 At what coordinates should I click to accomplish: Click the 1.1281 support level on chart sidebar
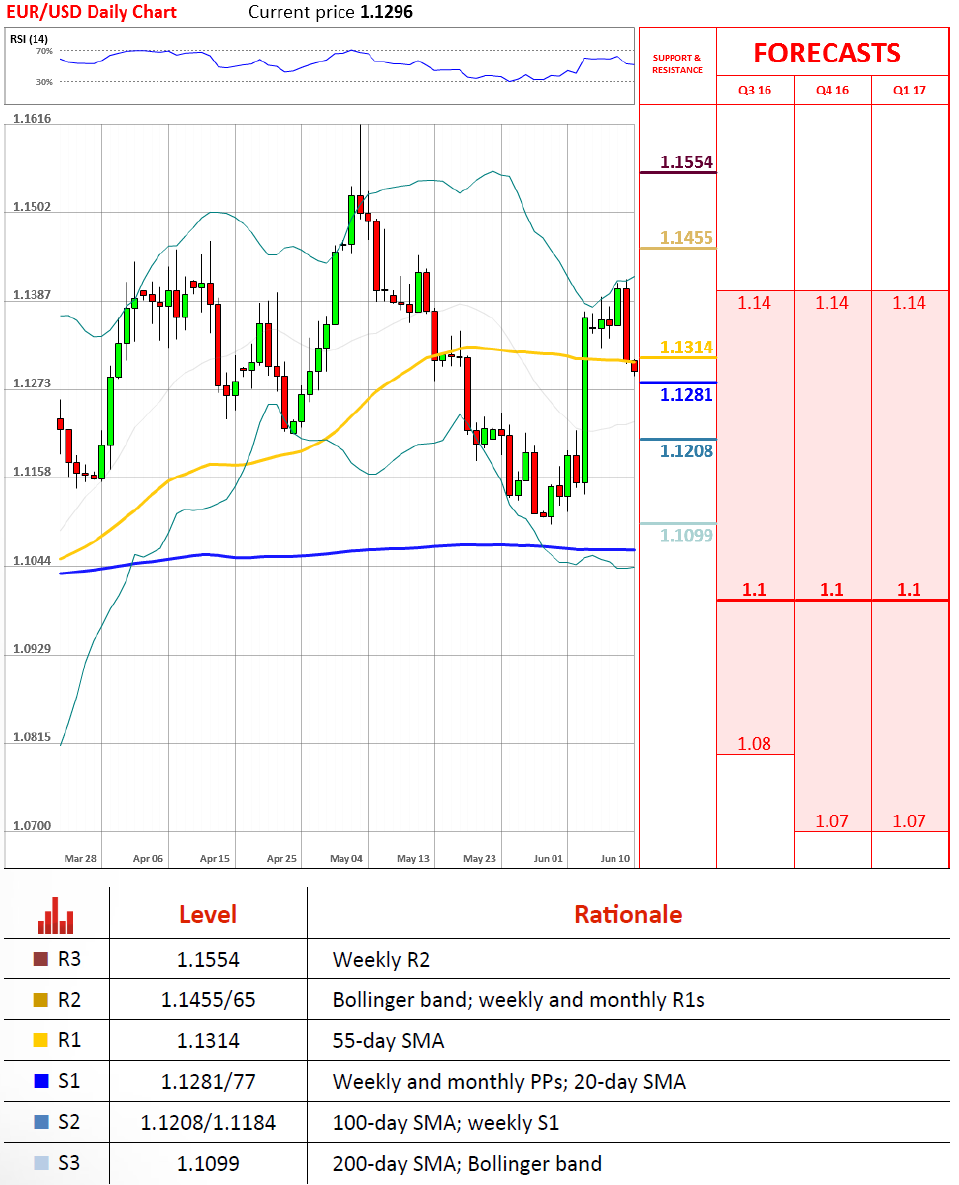tap(686, 394)
